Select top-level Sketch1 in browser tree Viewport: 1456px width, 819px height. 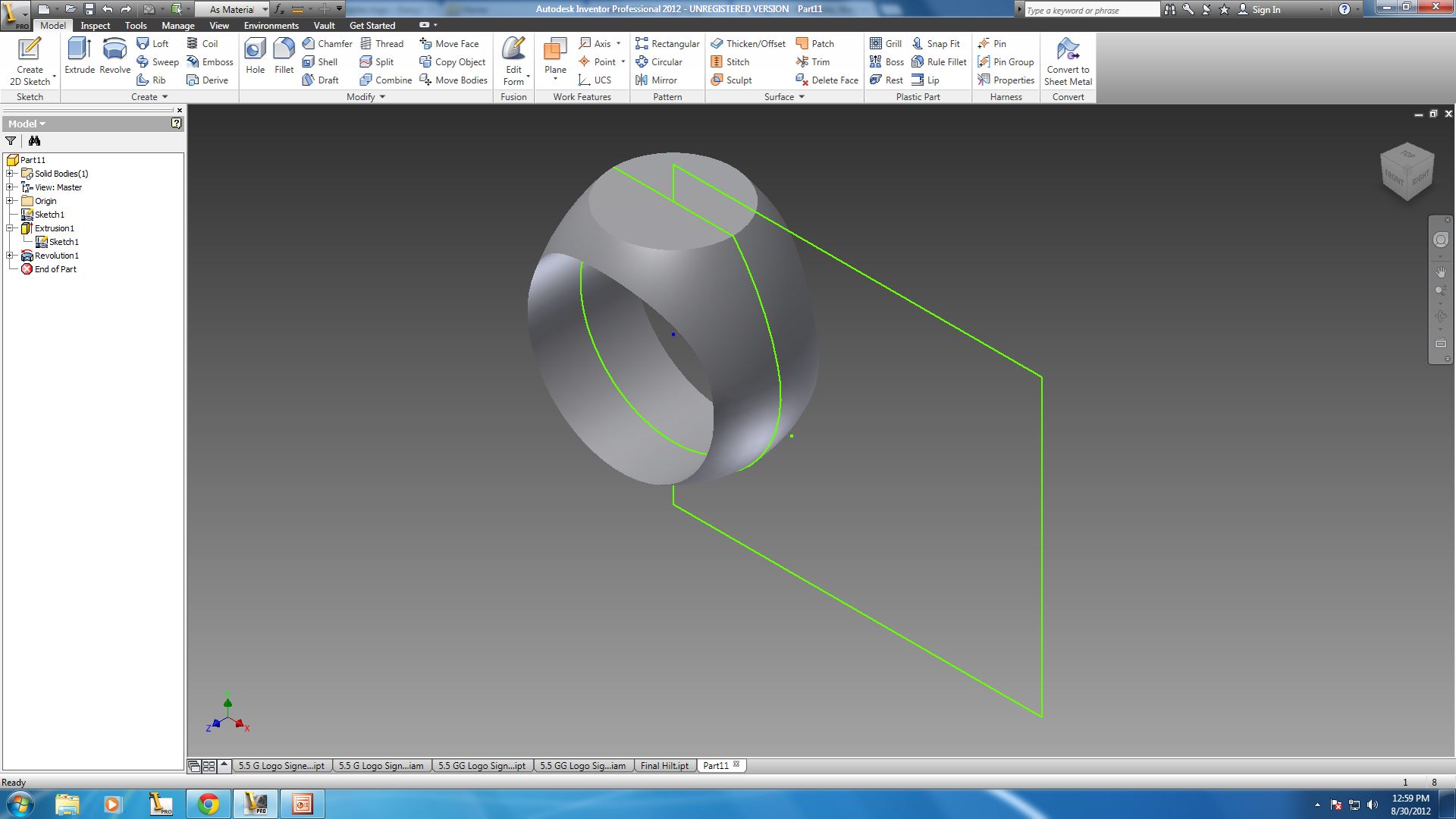[x=49, y=215]
